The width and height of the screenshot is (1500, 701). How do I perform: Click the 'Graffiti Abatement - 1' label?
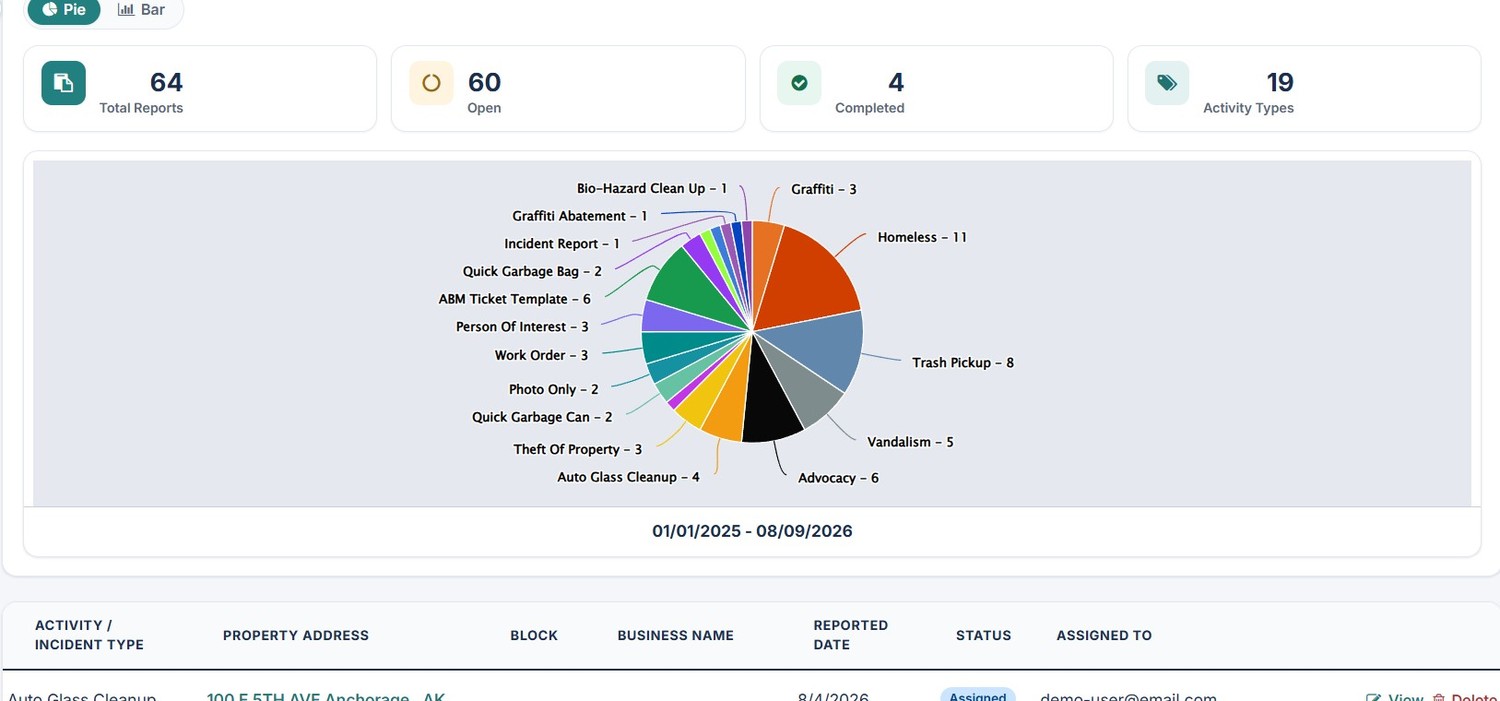pyautogui.click(x=580, y=215)
